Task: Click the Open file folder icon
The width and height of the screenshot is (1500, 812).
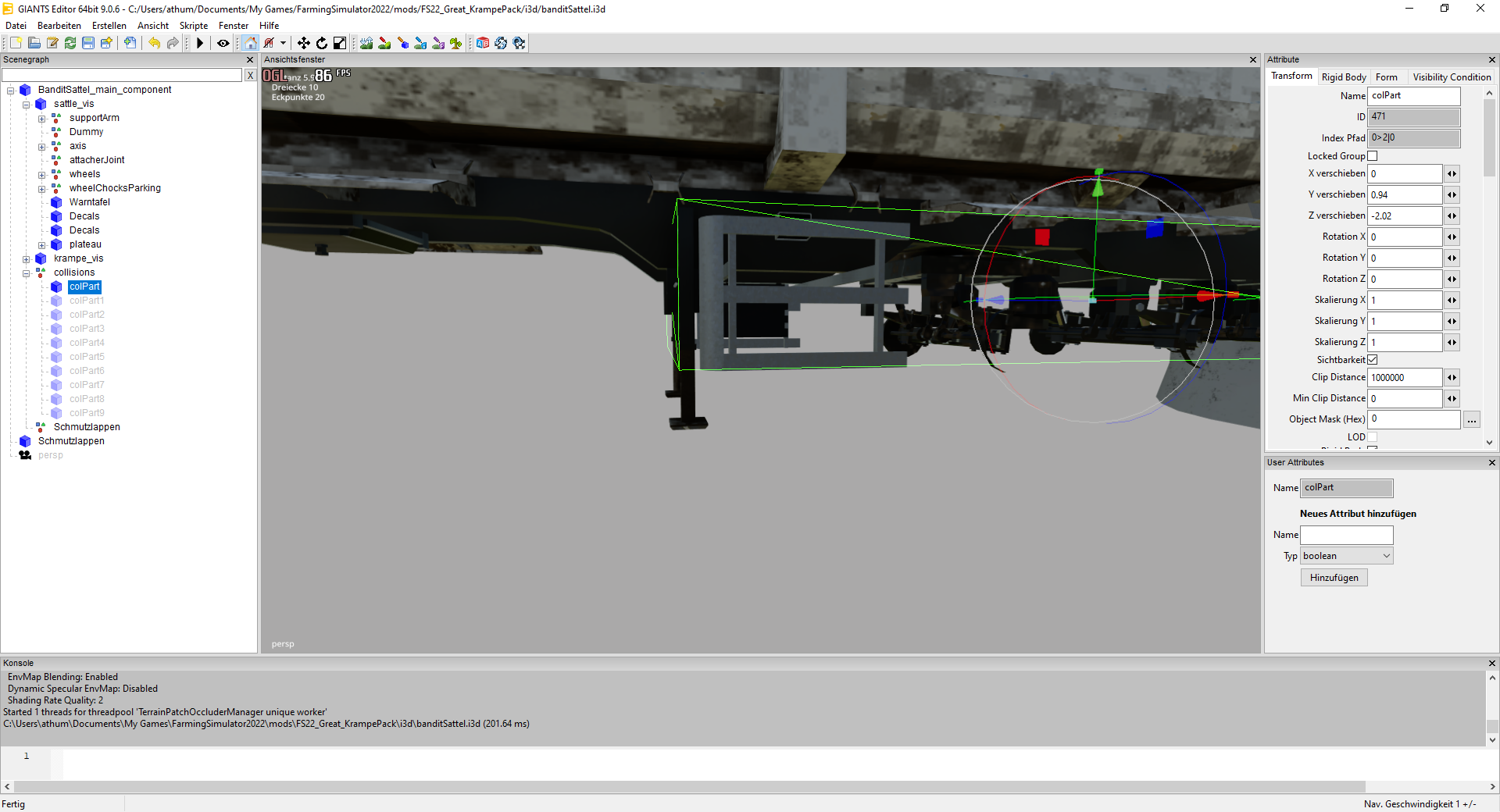Action: click(34, 43)
